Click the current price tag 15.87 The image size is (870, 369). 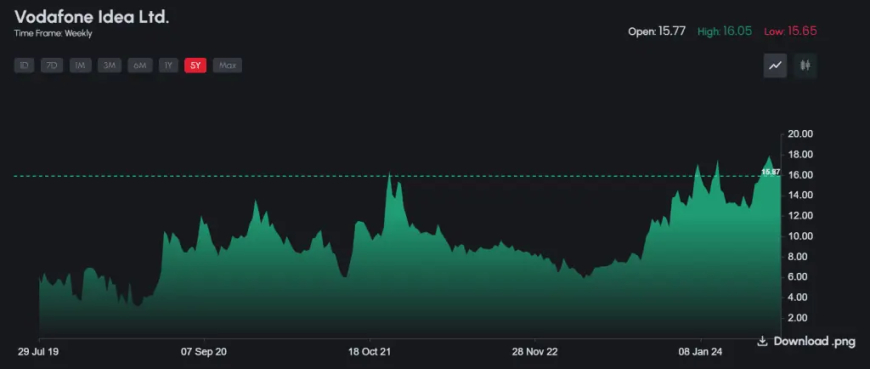coord(771,173)
